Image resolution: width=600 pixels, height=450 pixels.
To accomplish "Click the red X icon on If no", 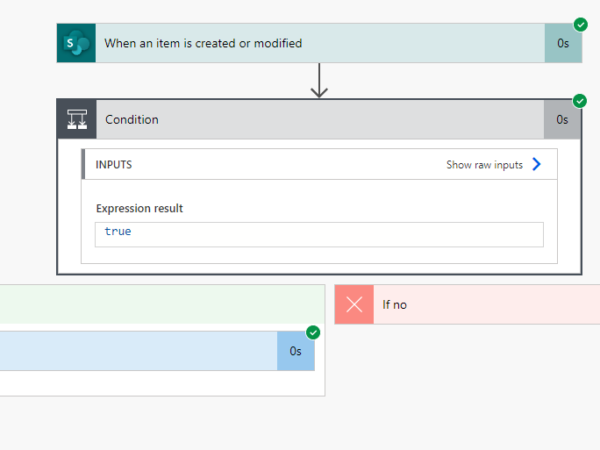I will coord(353,305).
